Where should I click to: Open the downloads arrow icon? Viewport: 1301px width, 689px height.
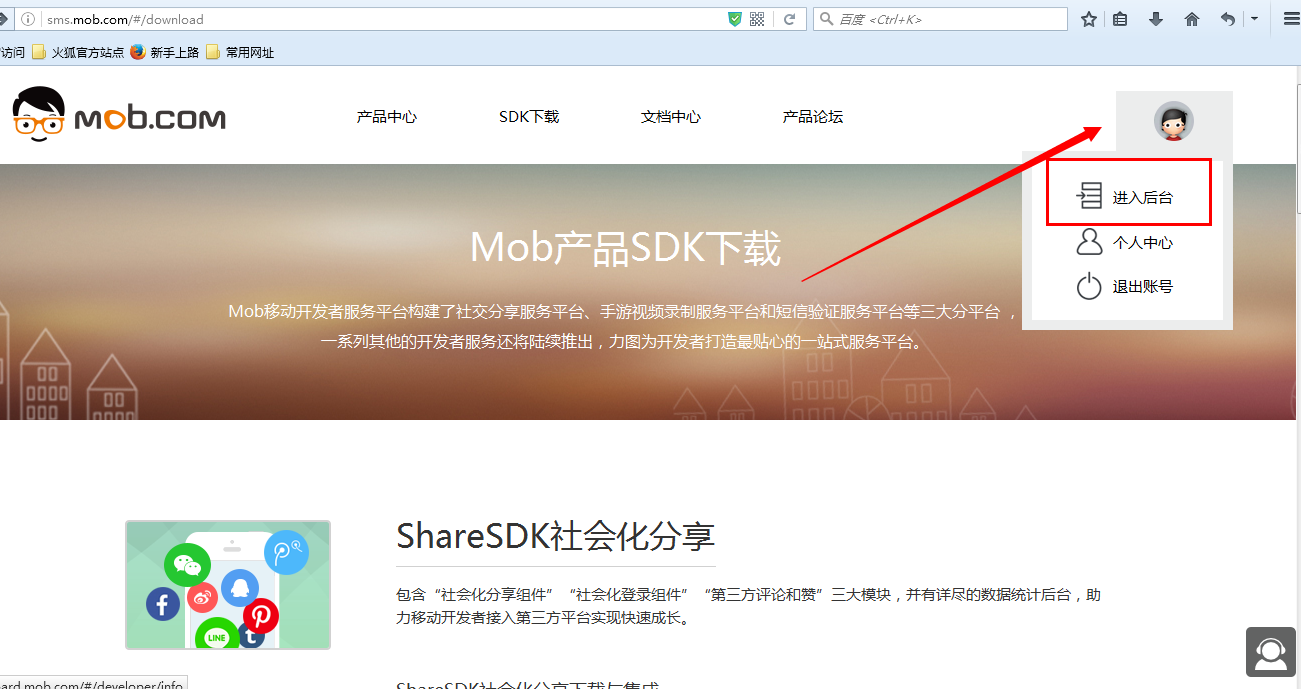1156,19
